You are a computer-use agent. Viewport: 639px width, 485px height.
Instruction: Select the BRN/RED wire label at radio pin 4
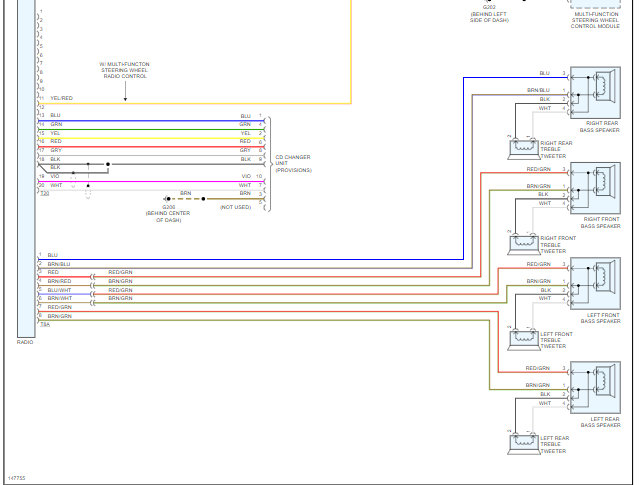click(x=59, y=281)
